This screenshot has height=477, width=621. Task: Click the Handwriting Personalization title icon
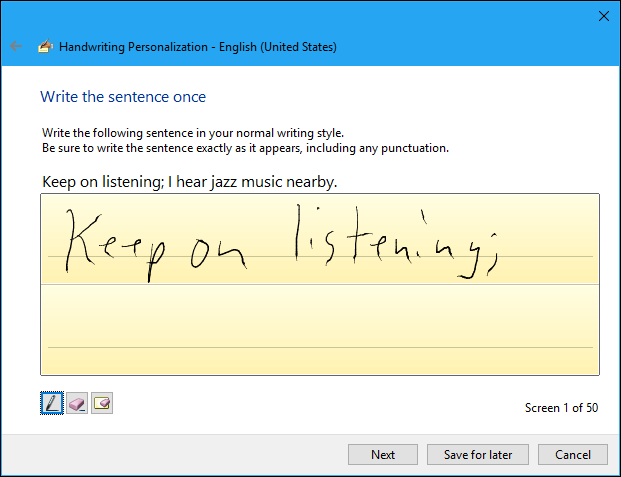click(x=46, y=46)
